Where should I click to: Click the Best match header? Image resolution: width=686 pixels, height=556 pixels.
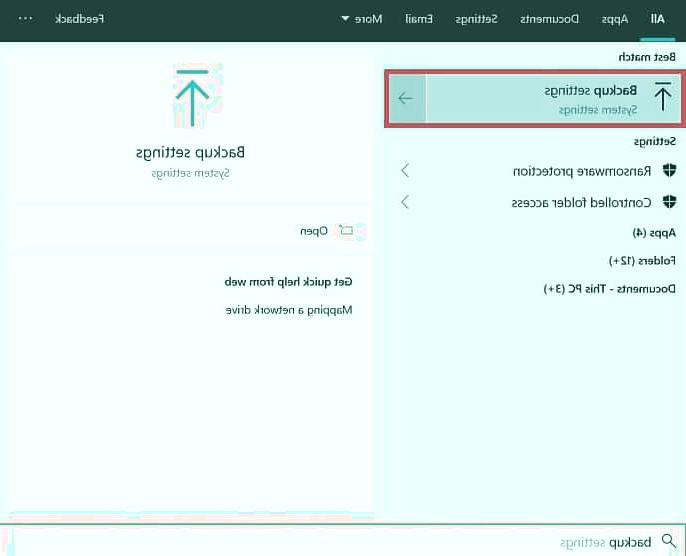(647, 57)
